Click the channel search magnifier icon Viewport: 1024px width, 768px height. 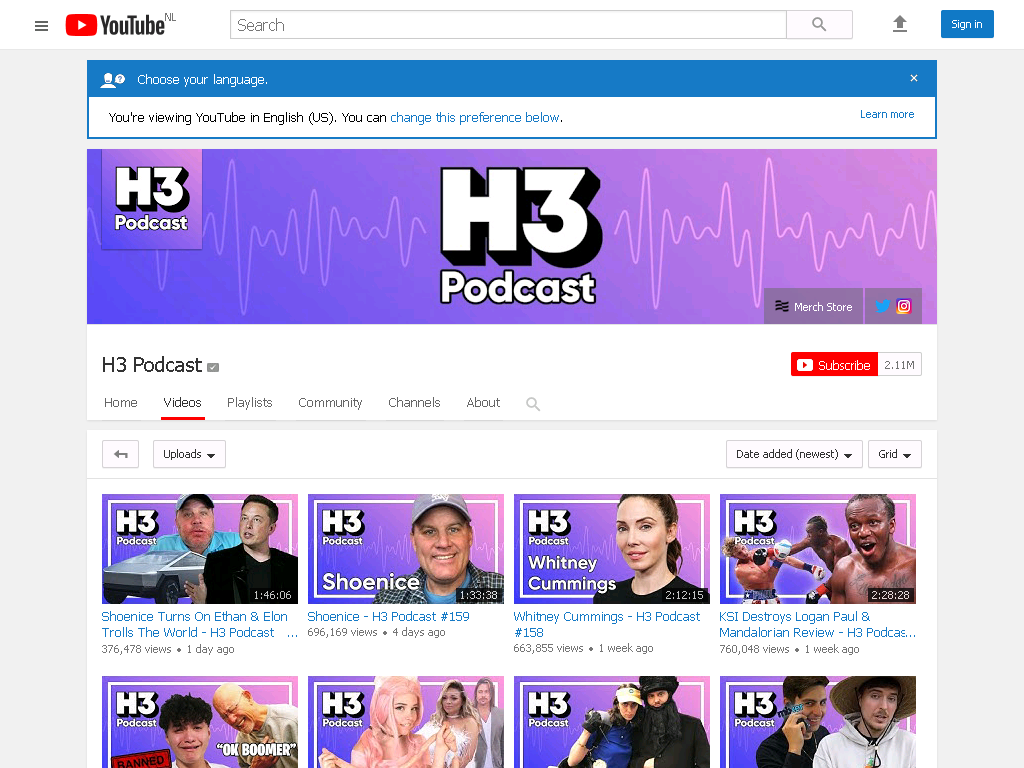pyautogui.click(x=533, y=404)
